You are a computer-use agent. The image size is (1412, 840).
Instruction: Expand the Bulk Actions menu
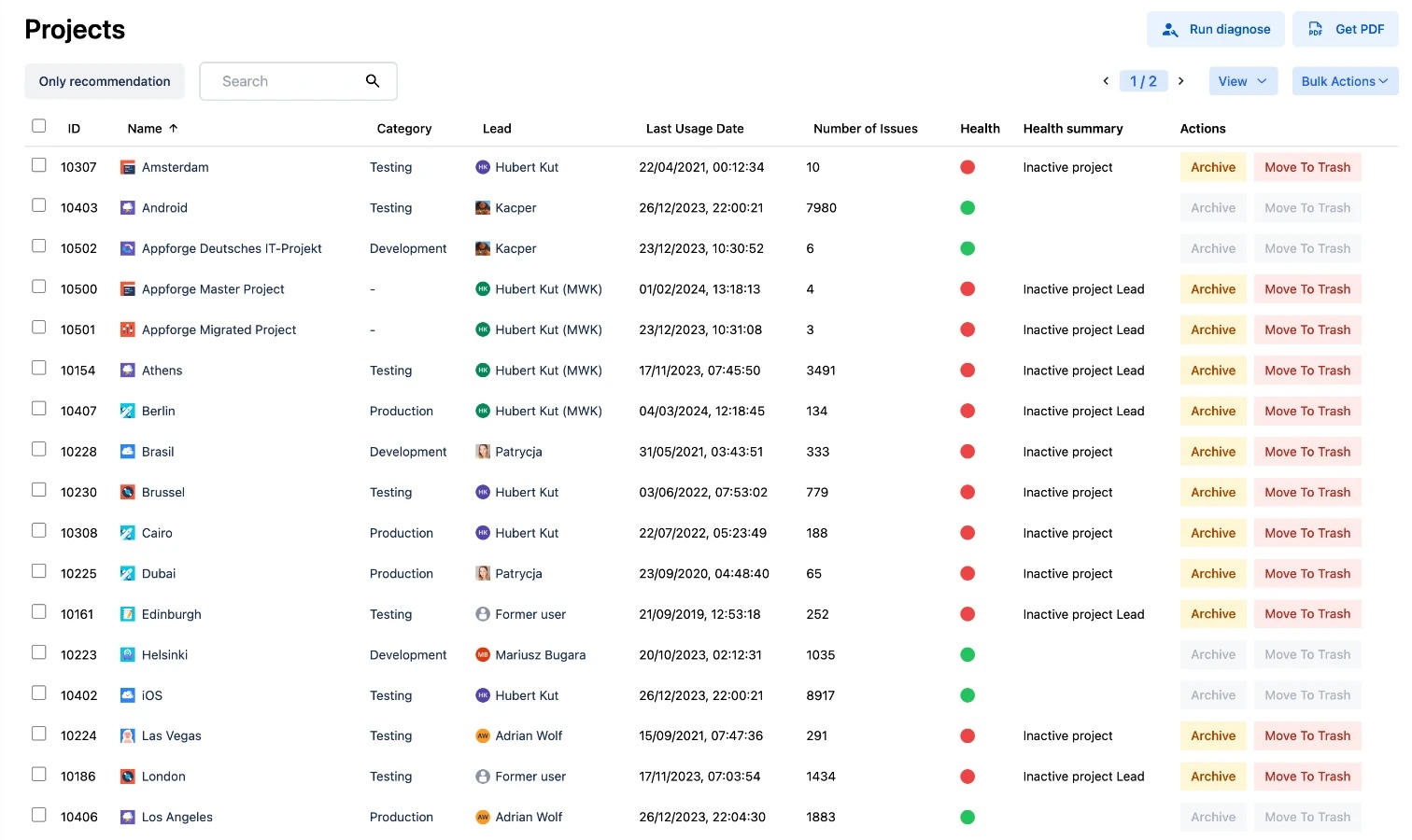(1344, 81)
